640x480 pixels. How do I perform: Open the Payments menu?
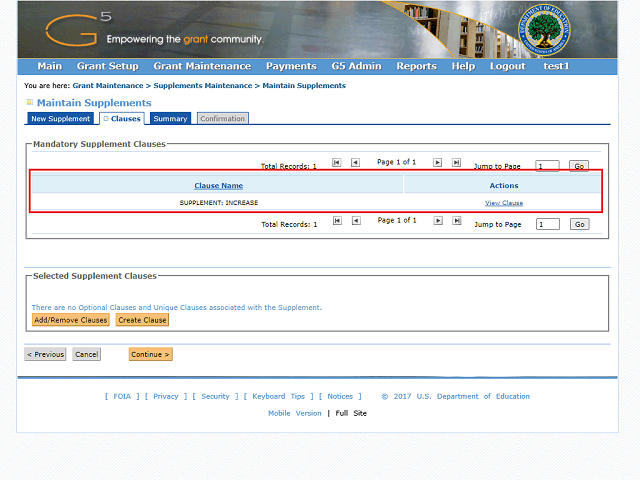[291, 66]
